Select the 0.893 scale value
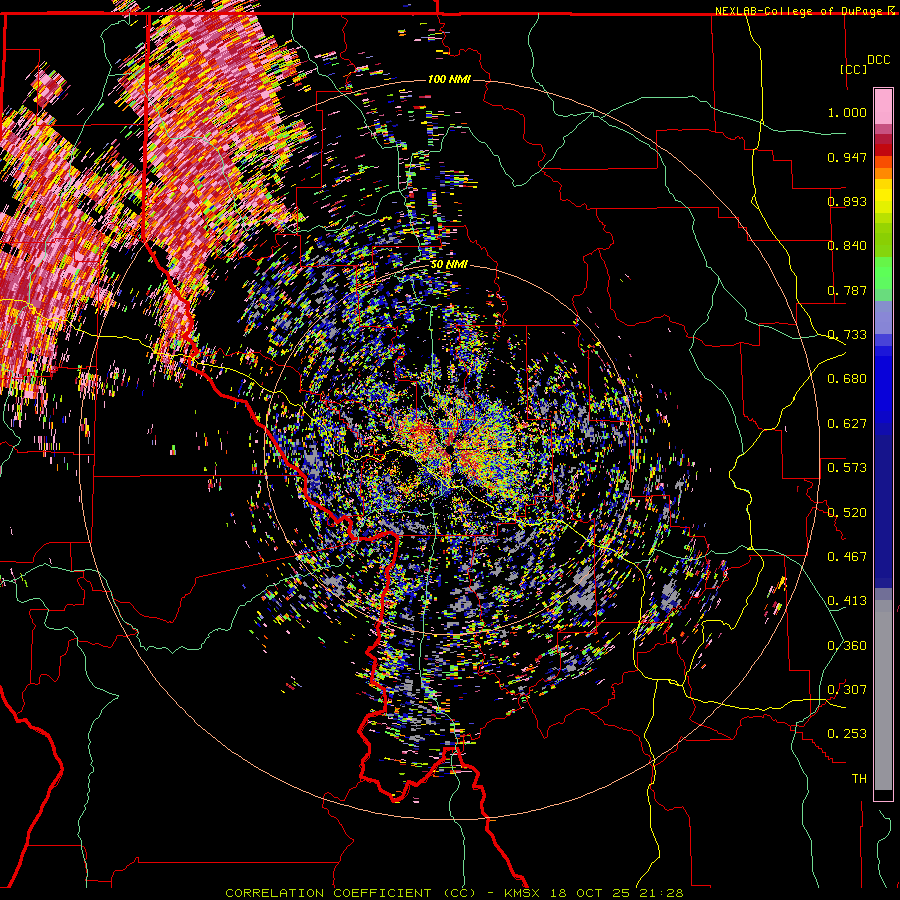This screenshot has width=900, height=900. [x=847, y=201]
